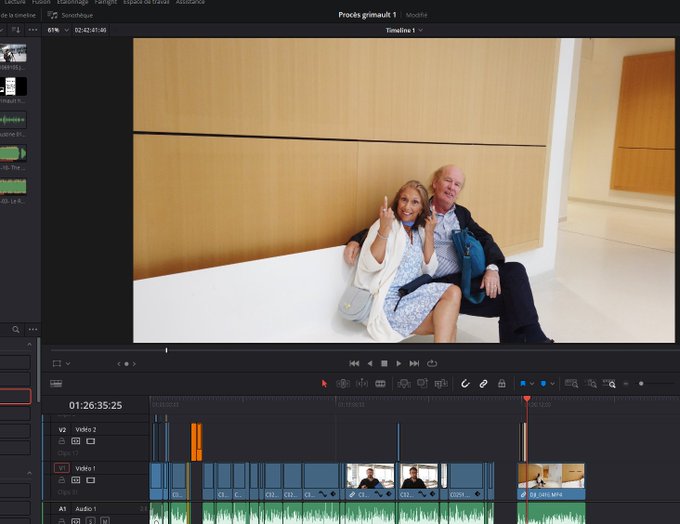Open the timeline view options icon
680x524 pixels.
pyautogui.click(x=56, y=384)
